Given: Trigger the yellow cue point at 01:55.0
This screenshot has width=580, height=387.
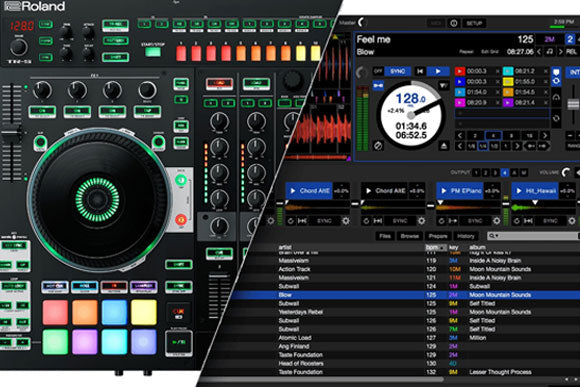Looking at the screenshot, I should (x=508, y=81).
